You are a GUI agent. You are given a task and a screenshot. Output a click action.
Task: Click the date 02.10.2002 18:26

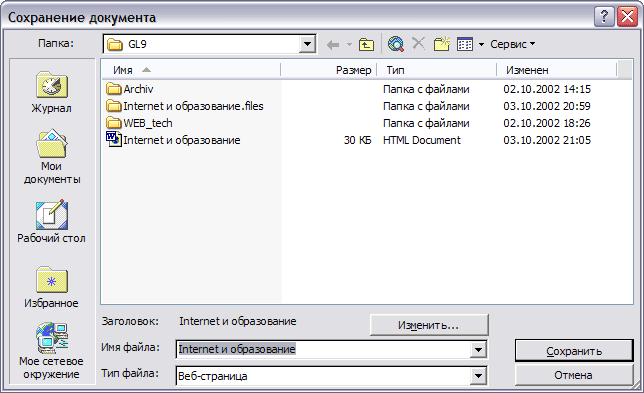[547, 123]
